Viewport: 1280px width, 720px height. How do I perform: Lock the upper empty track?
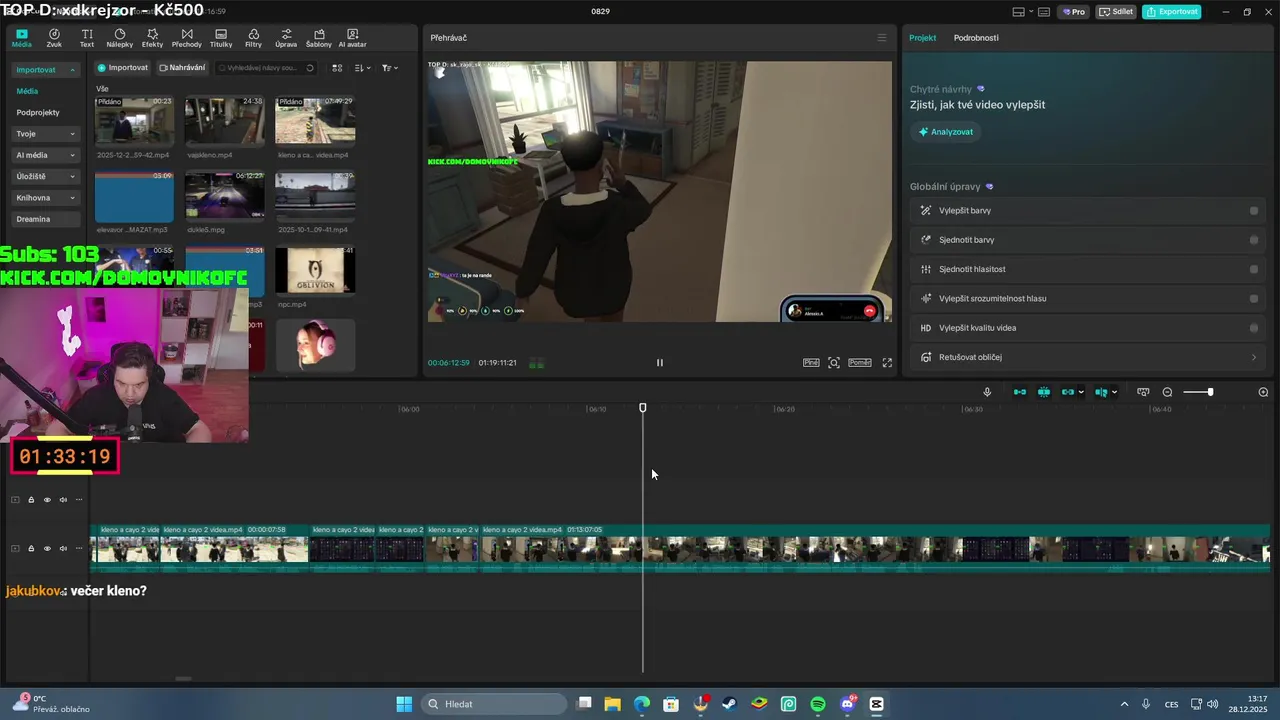[x=31, y=500]
